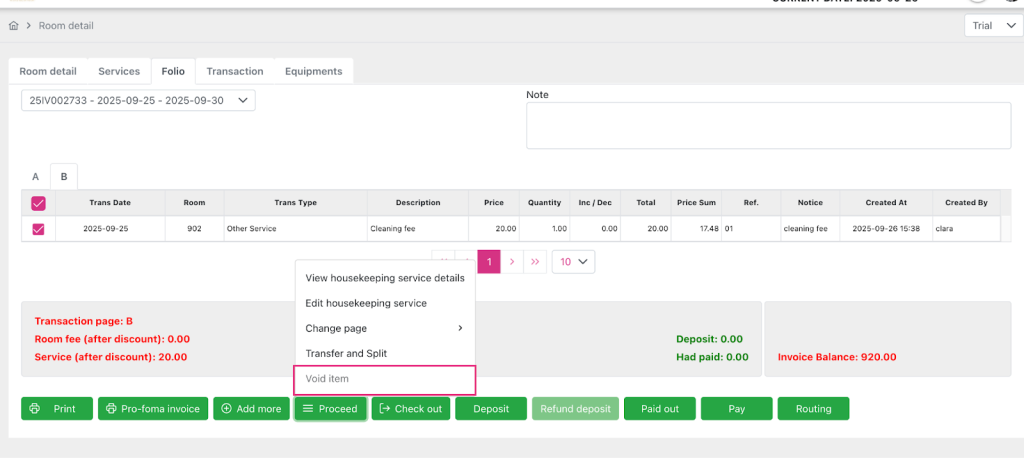Open the Trial dropdown

pos(993,25)
